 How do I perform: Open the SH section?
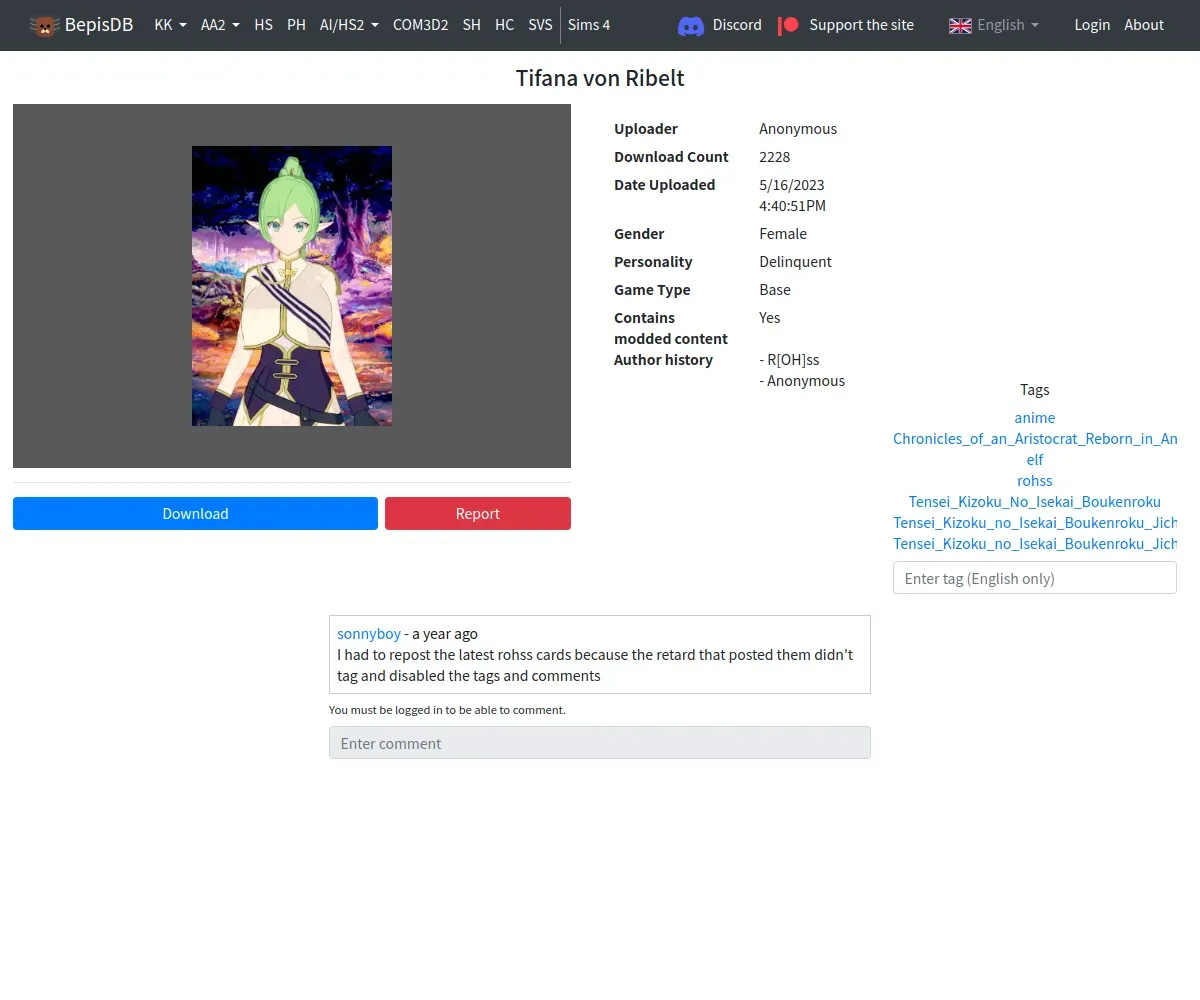[472, 25]
